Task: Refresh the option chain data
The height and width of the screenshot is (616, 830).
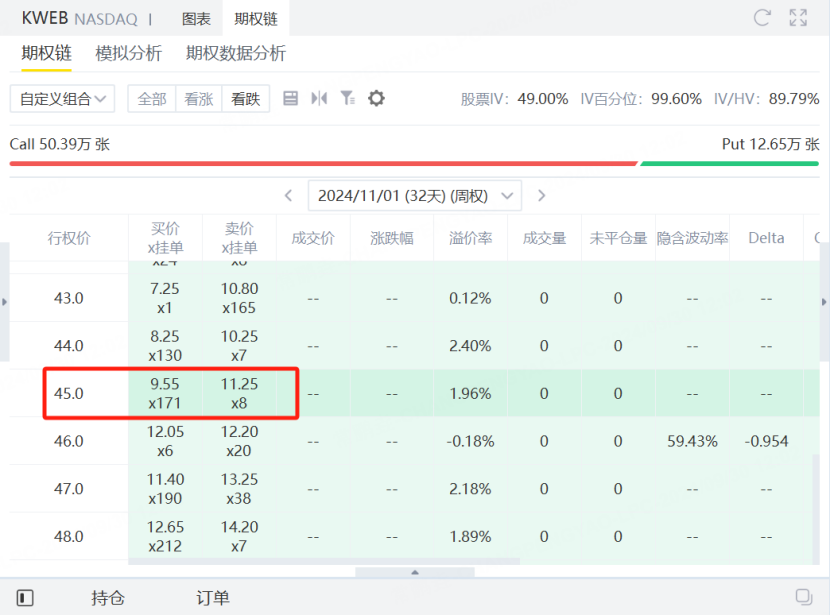Action: tap(761, 17)
